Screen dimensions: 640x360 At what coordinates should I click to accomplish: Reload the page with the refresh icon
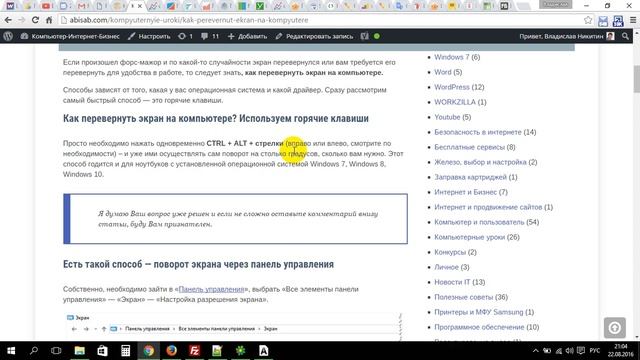[35, 20]
